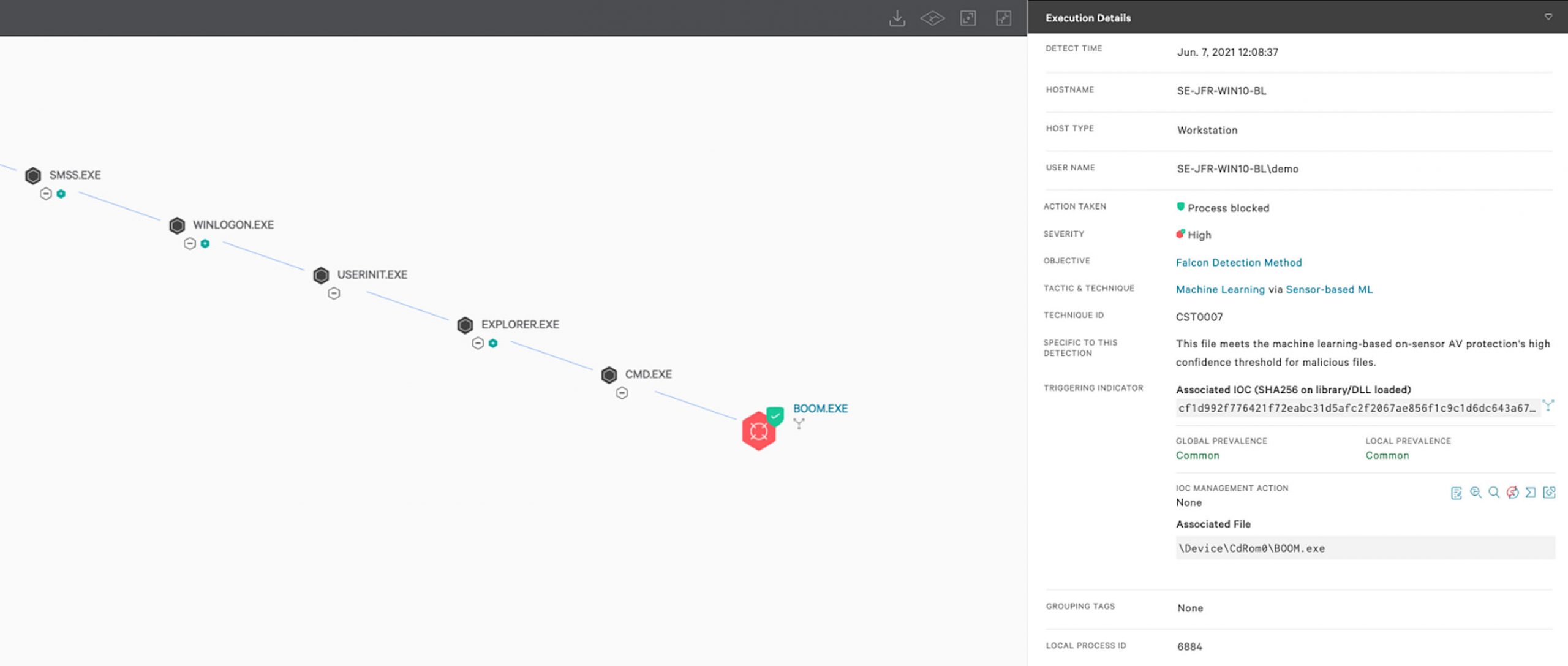
Task: Toggle the teal indicator under WINLOGON.EXE
Action: 205,244
